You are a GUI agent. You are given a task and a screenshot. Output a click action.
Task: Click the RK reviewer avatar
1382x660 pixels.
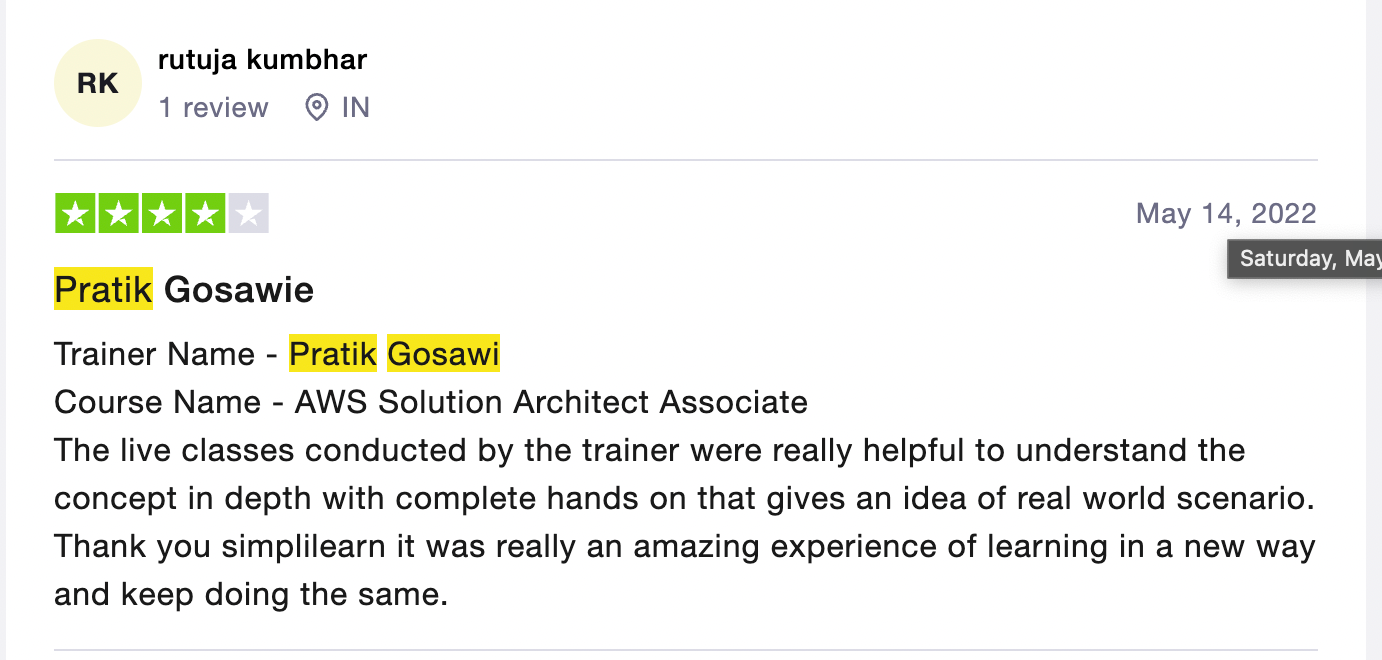(98, 84)
